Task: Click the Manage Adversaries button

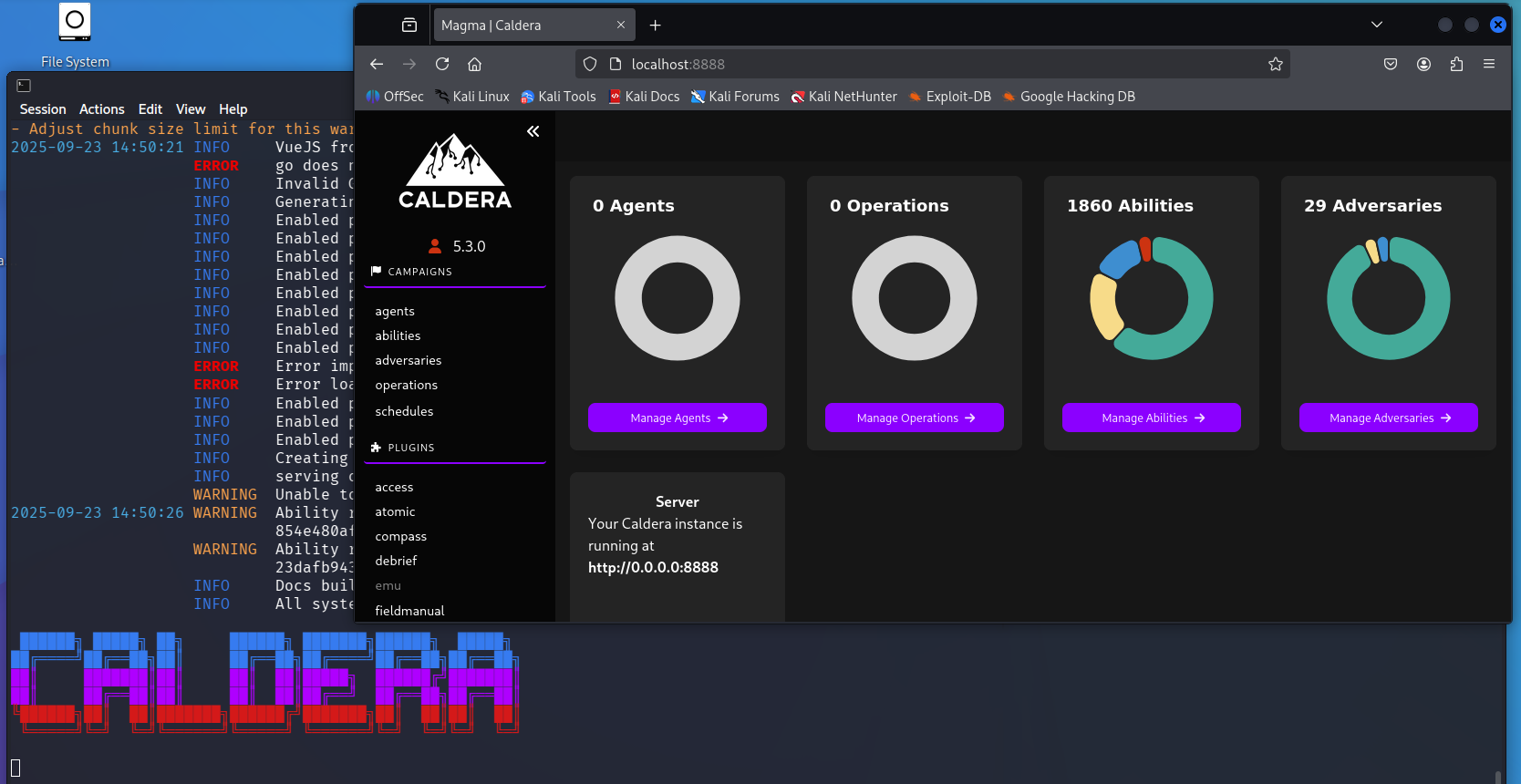Action: coord(1388,418)
